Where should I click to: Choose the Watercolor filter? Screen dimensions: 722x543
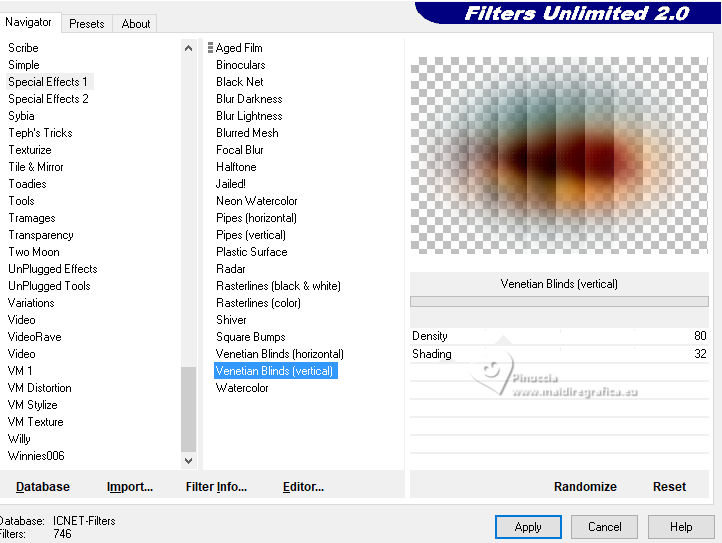[242, 388]
